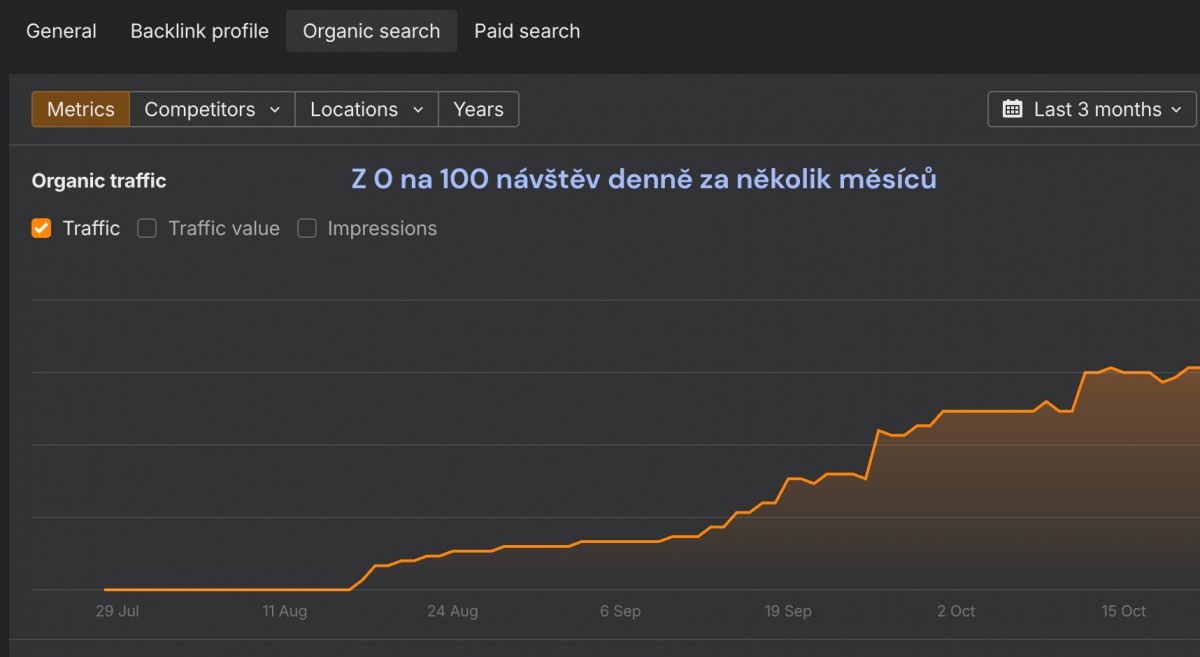This screenshot has width=1200, height=657.
Task: Click the Locations chevron arrow
Action: coord(418,109)
